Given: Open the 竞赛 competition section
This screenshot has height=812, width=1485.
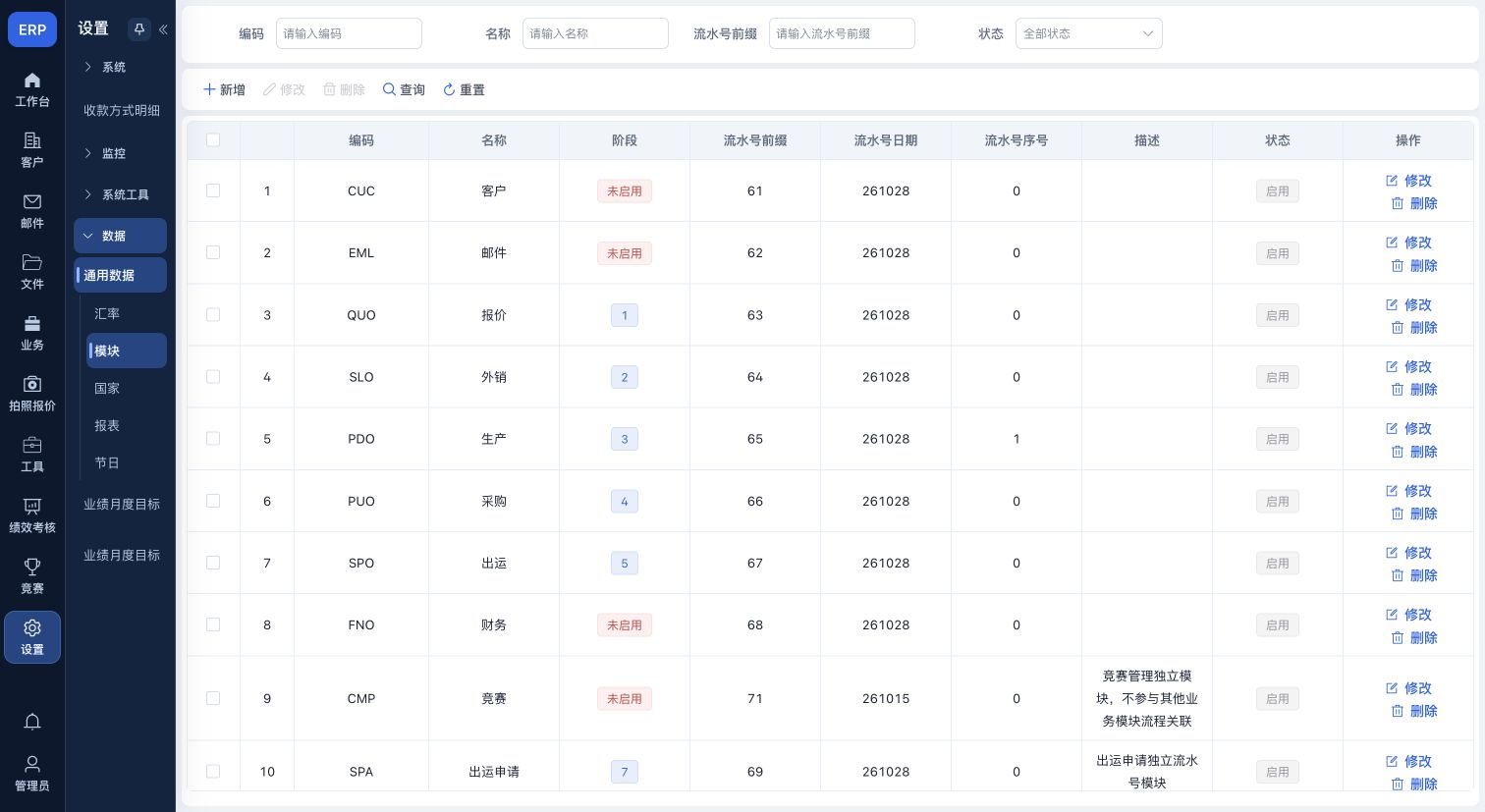Looking at the screenshot, I should point(32,576).
